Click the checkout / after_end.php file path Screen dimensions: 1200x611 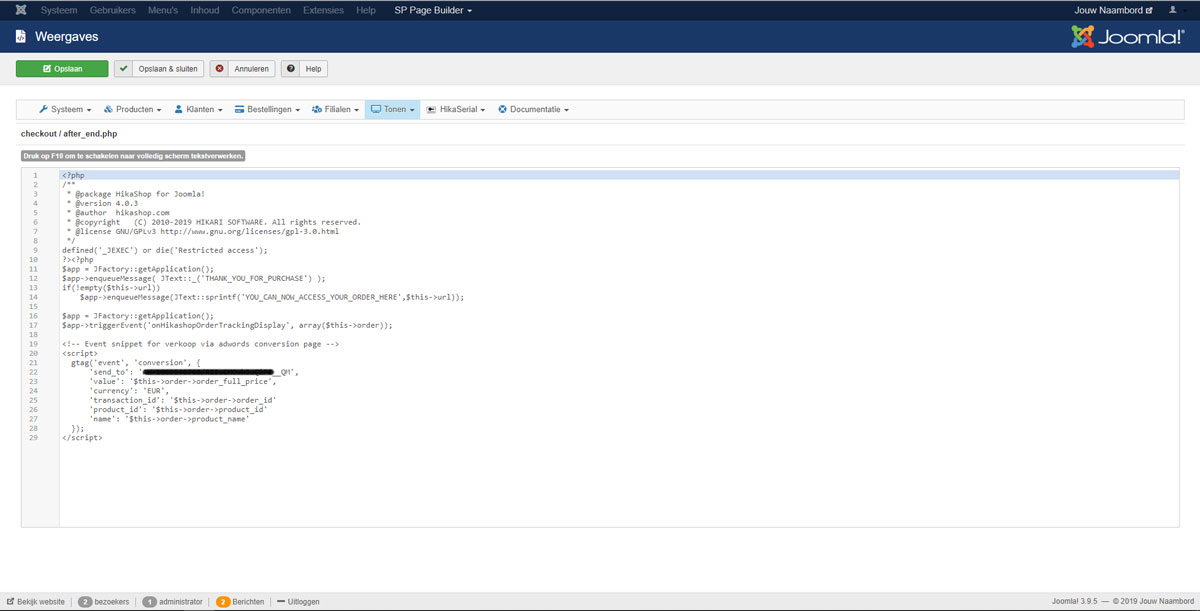[69, 134]
